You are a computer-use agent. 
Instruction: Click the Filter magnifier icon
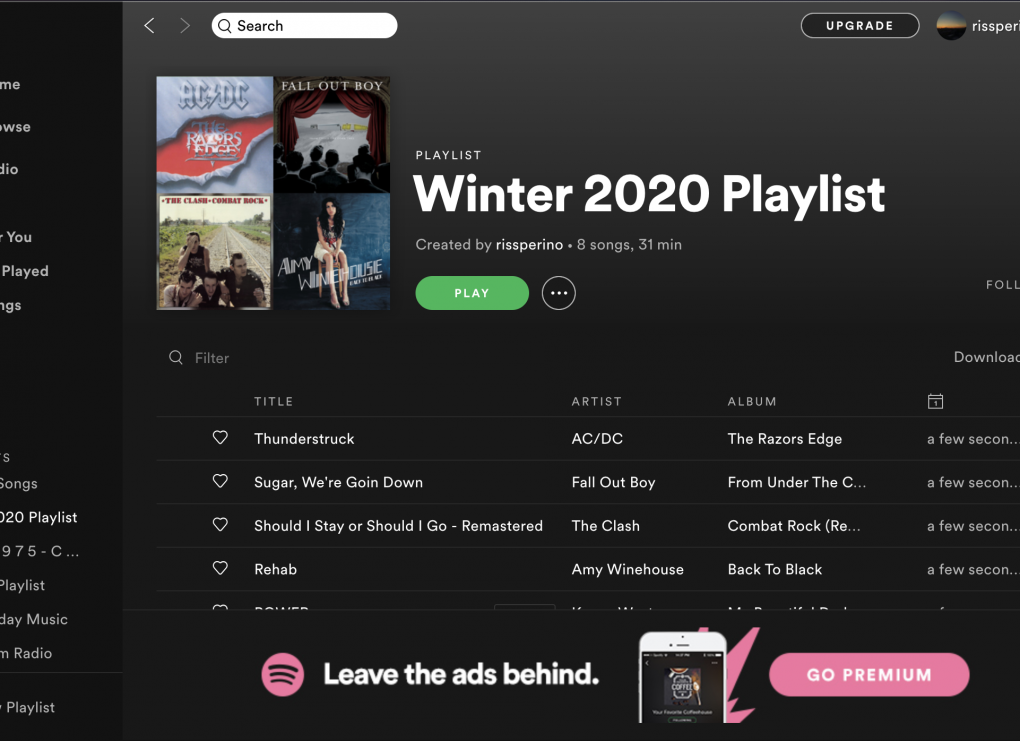[x=176, y=357]
